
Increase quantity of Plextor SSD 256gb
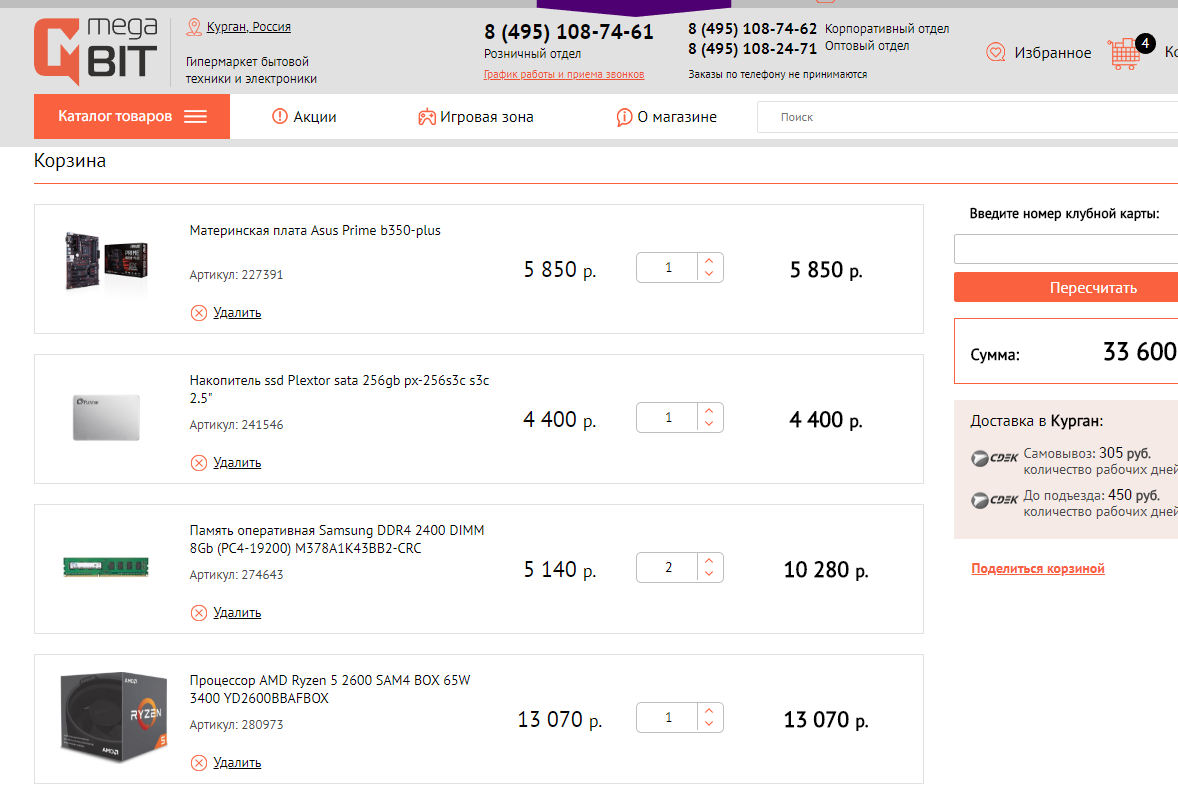[x=709, y=411]
